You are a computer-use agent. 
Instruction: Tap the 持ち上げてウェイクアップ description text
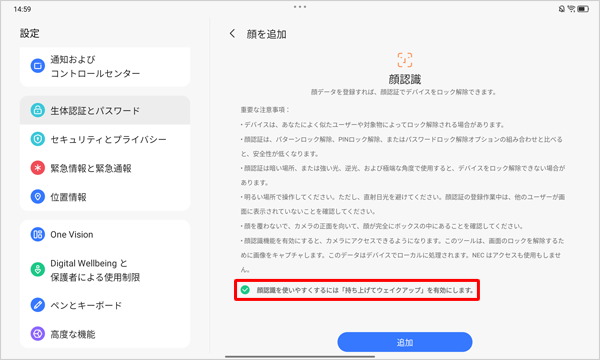pyautogui.click(x=365, y=290)
